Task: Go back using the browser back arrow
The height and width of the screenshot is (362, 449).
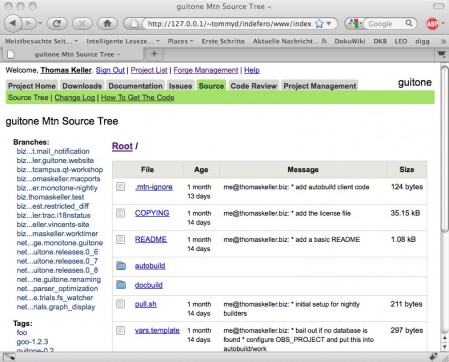Action: 13,23
